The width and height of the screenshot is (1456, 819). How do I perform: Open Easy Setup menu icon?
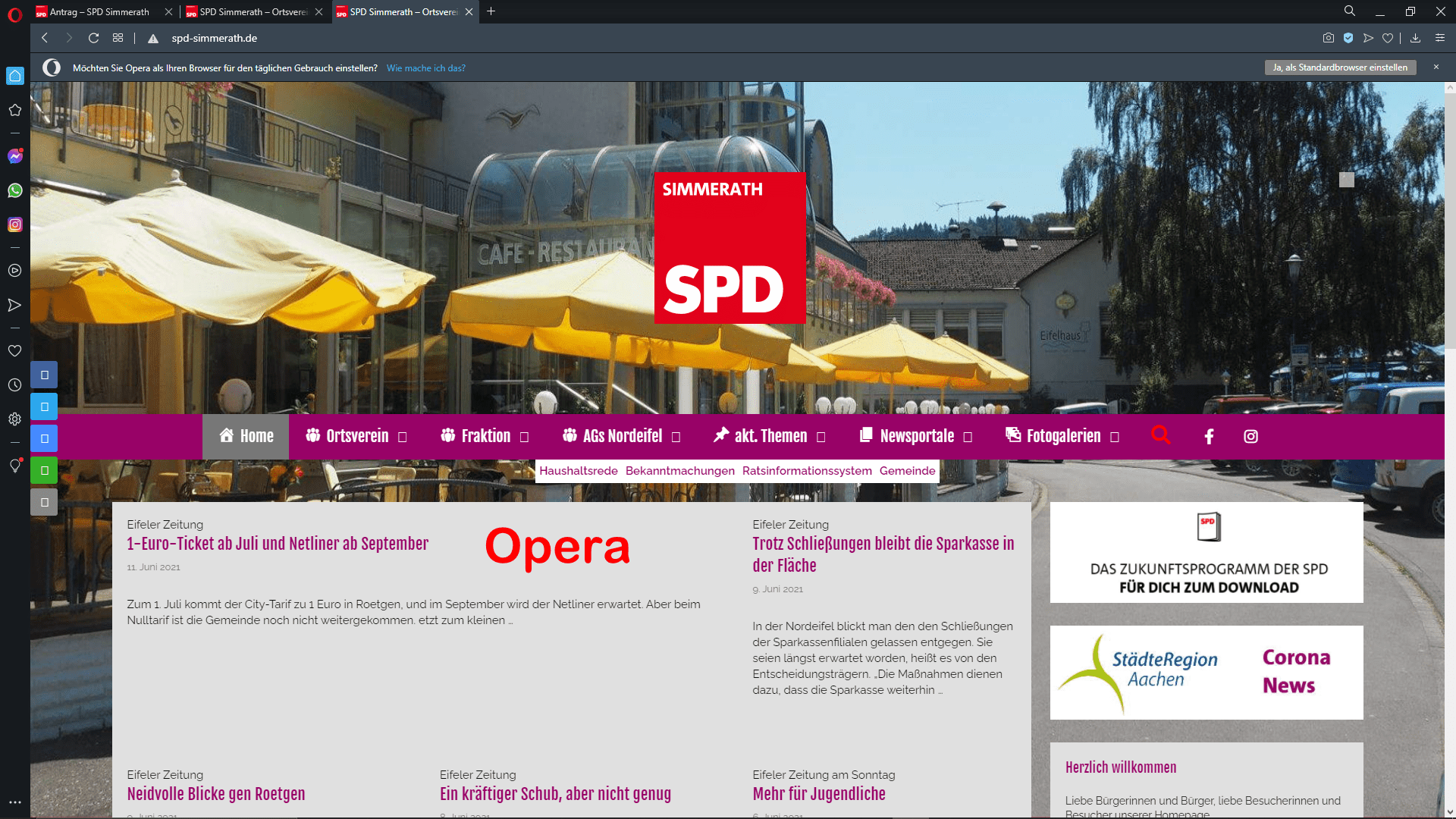(x=1439, y=38)
